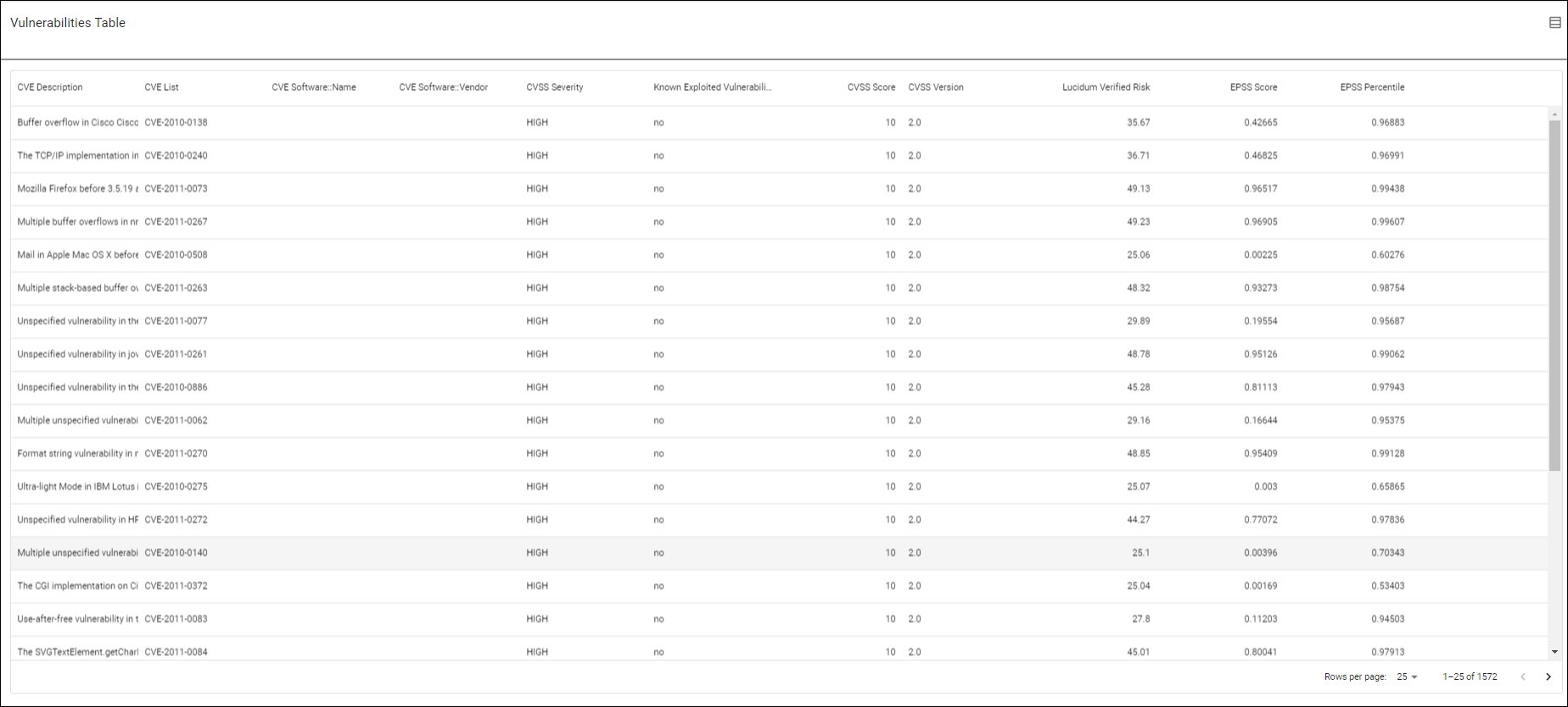Click EPSS Score value 0.81113
This screenshot has width=1568, height=707.
[1261, 387]
